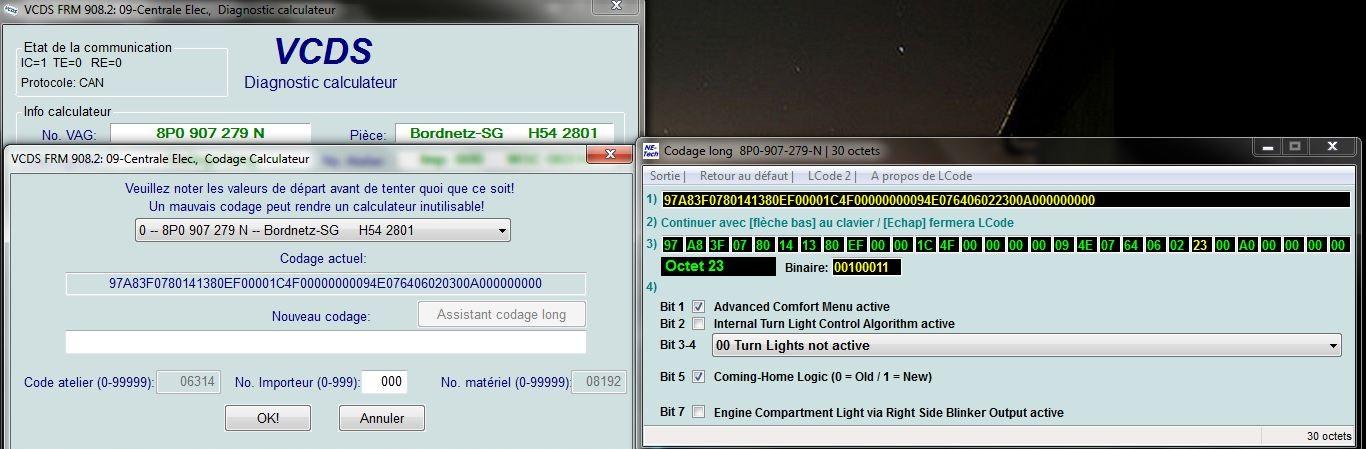
Task: Click the Annuler button
Action: pyautogui.click(x=382, y=417)
